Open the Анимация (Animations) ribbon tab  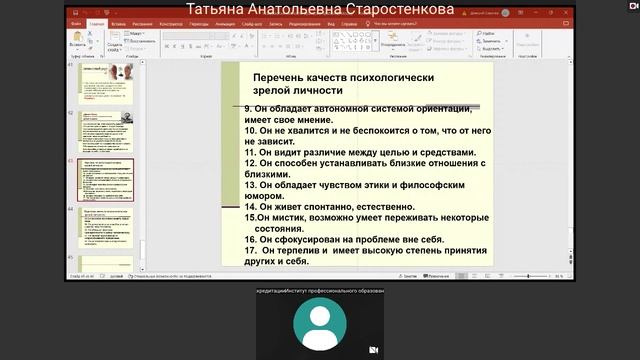click(225, 24)
